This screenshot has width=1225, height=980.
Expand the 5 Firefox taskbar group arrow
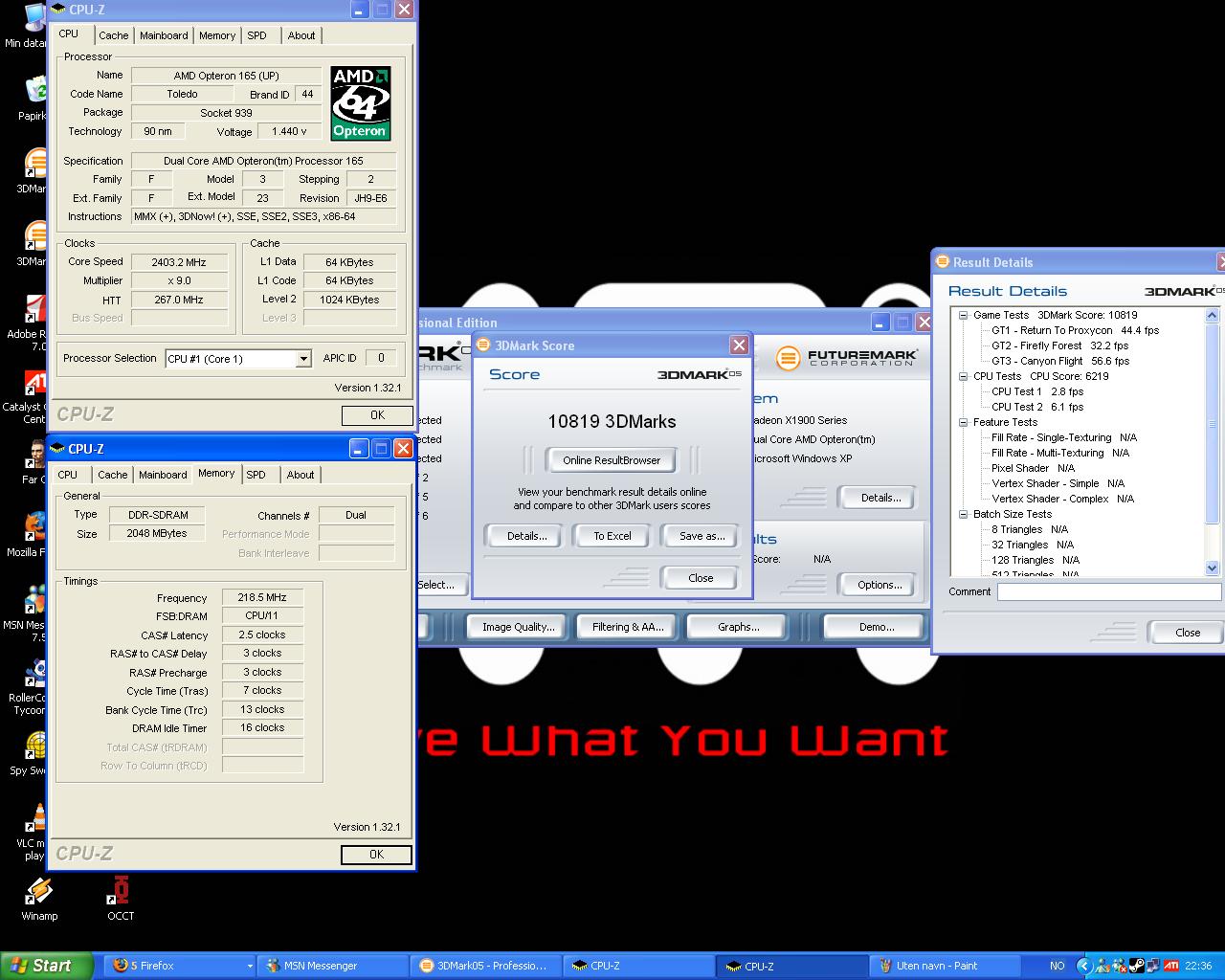tap(250, 966)
